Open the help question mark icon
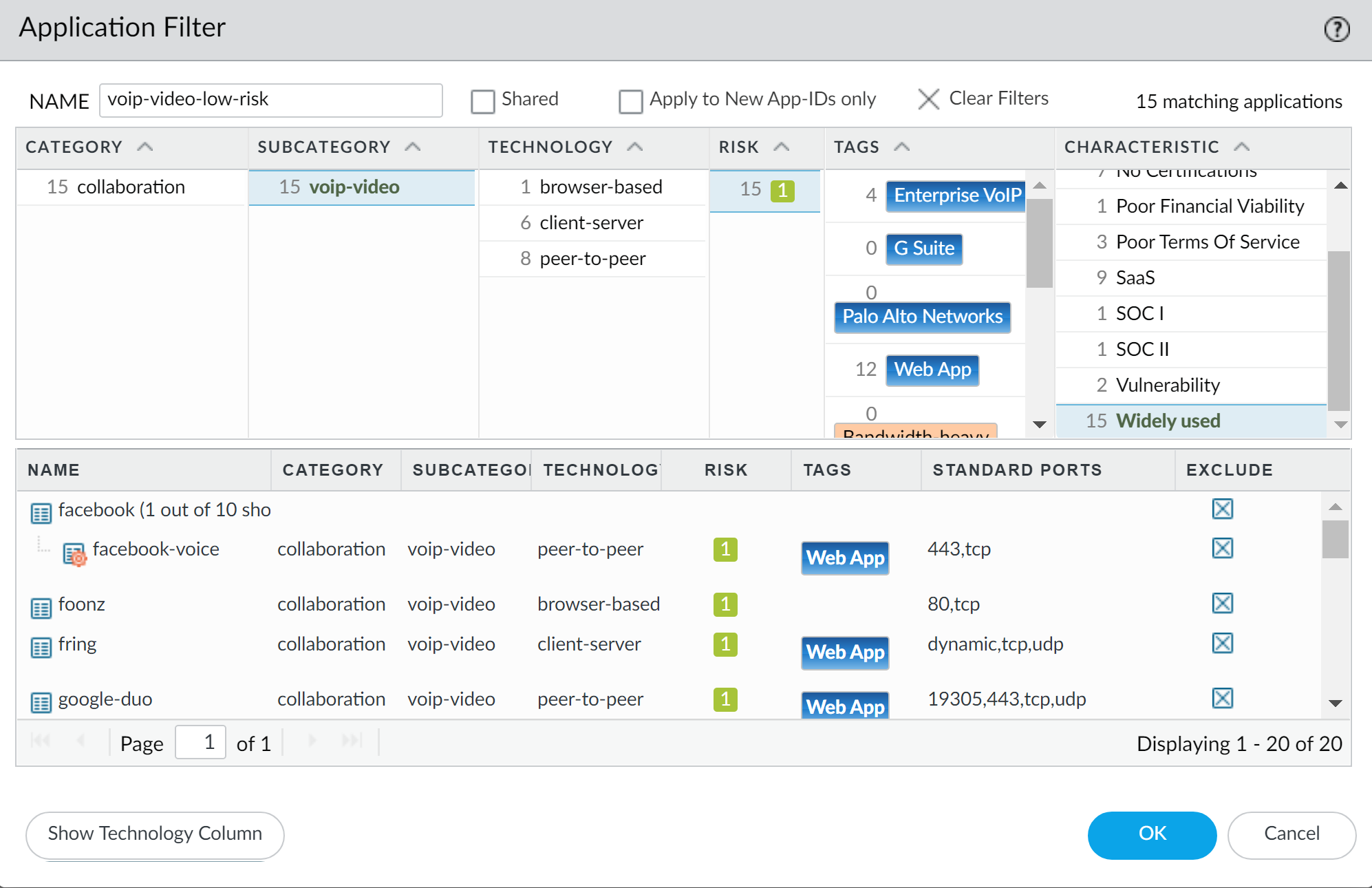1372x888 pixels. tap(1336, 29)
